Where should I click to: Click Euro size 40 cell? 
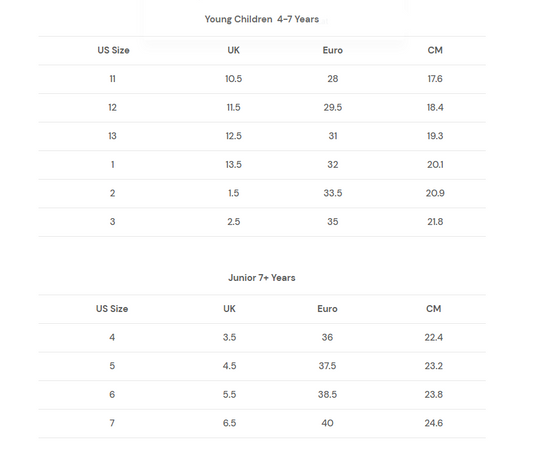[x=327, y=423]
